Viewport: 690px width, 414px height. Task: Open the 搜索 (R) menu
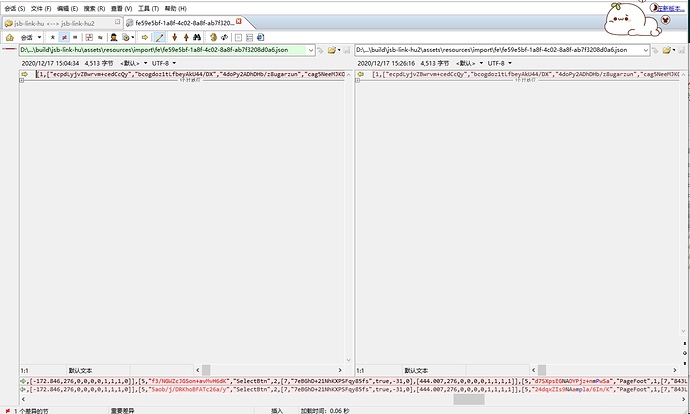point(94,8)
